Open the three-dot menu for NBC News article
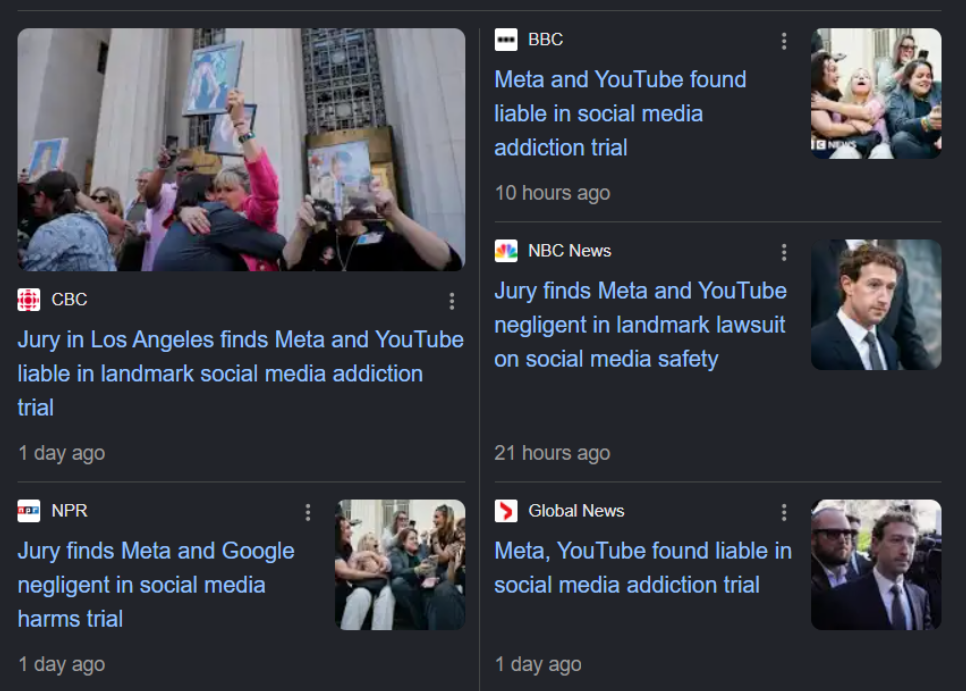 click(784, 253)
